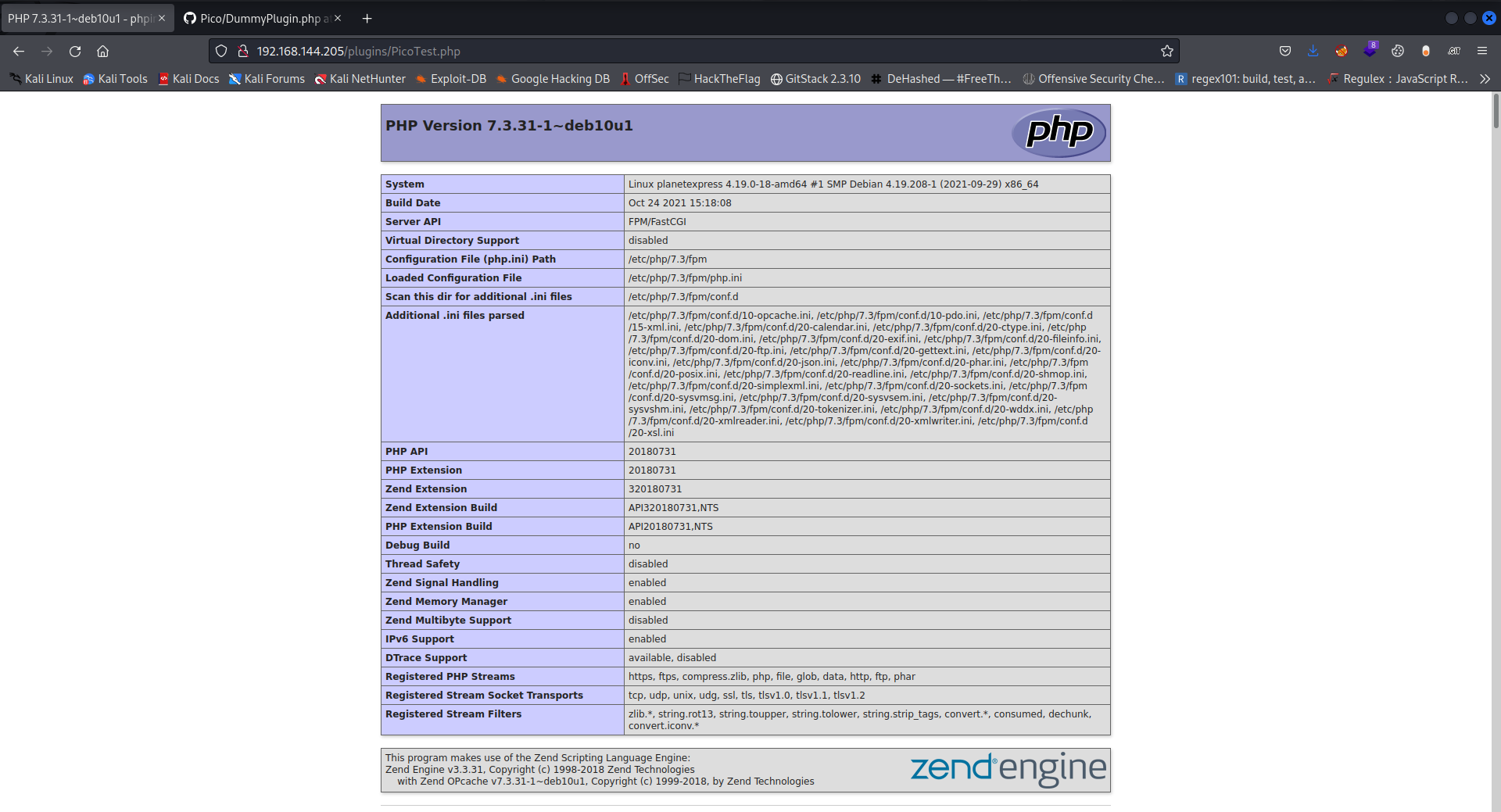Click the tracking protection shield icon
Screen dimensions: 1501x812
coord(221,51)
